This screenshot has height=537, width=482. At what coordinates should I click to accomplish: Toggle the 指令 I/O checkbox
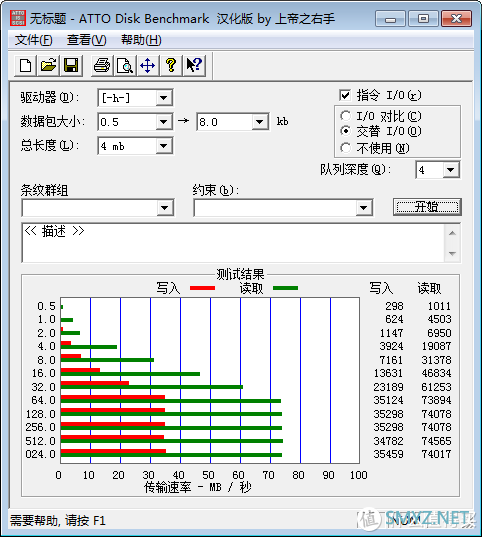click(345, 95)
